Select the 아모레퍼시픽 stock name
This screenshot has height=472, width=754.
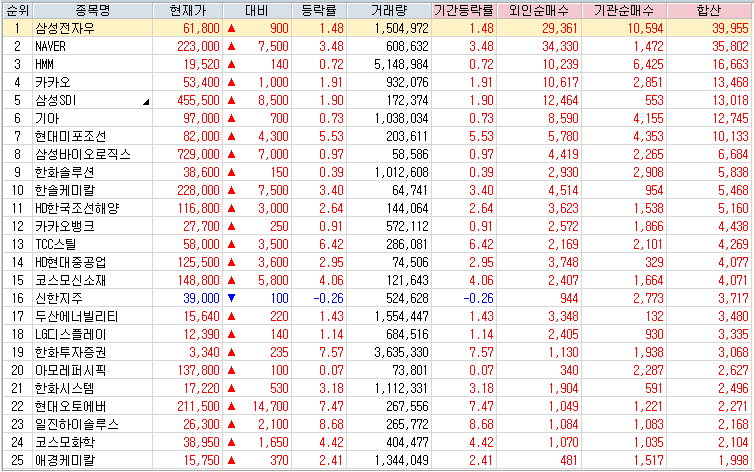[71, 370]
